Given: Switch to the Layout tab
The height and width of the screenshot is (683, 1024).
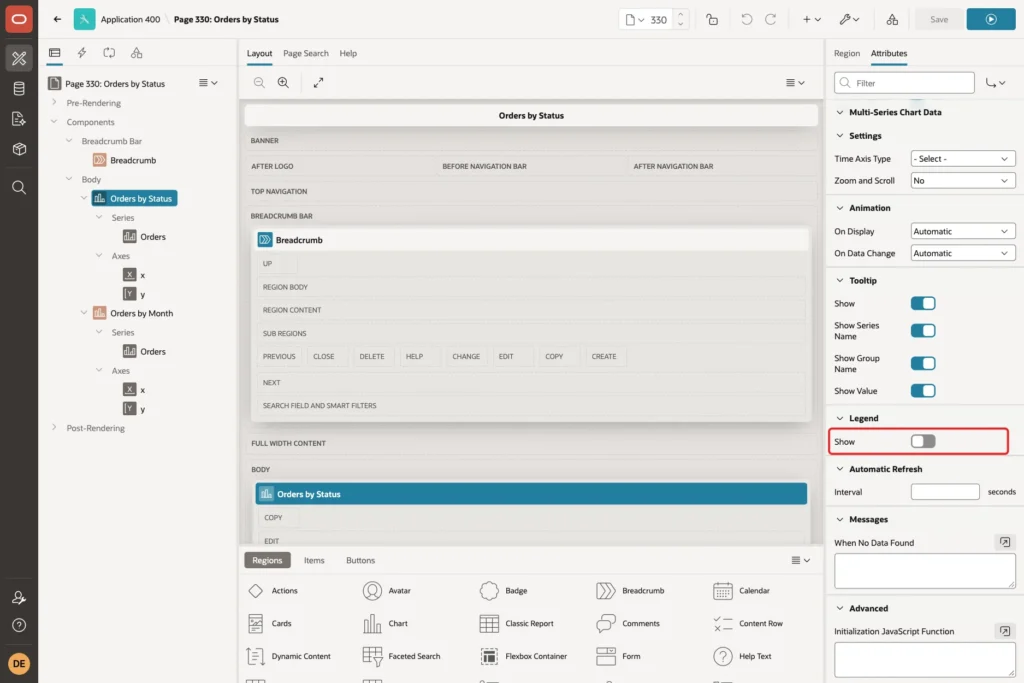Looking at the screenshot, I should tap(259, 54).
